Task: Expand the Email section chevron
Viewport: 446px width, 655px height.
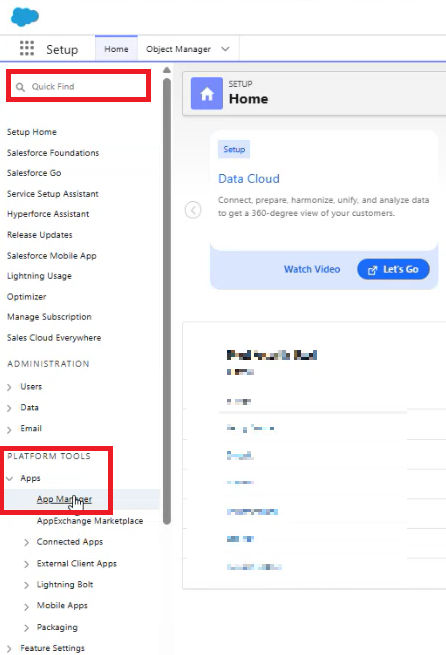Action: (9, 429)
